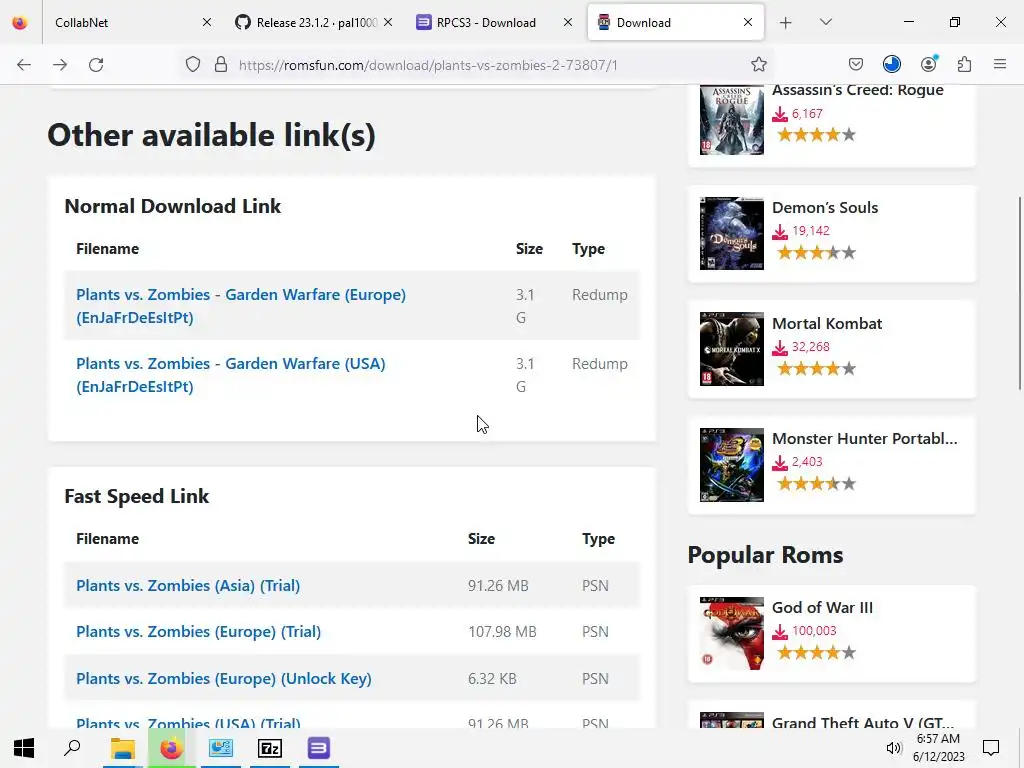Click Monster Hunter download count icon

click(780, 462)
